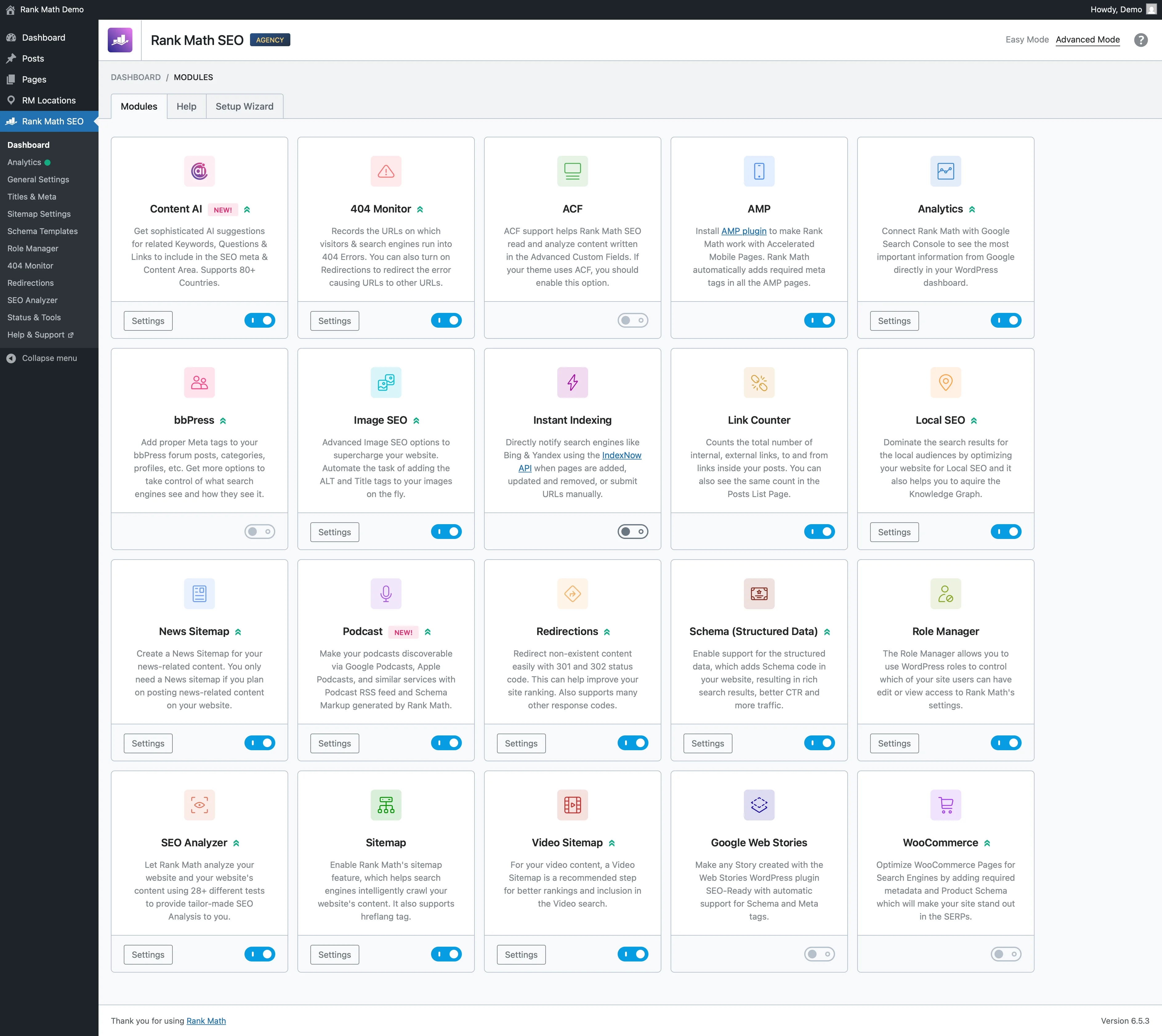Disable the Link Counter toggle
Image resolution: width=1162 pixels, height=1036 pixels.
819,532
